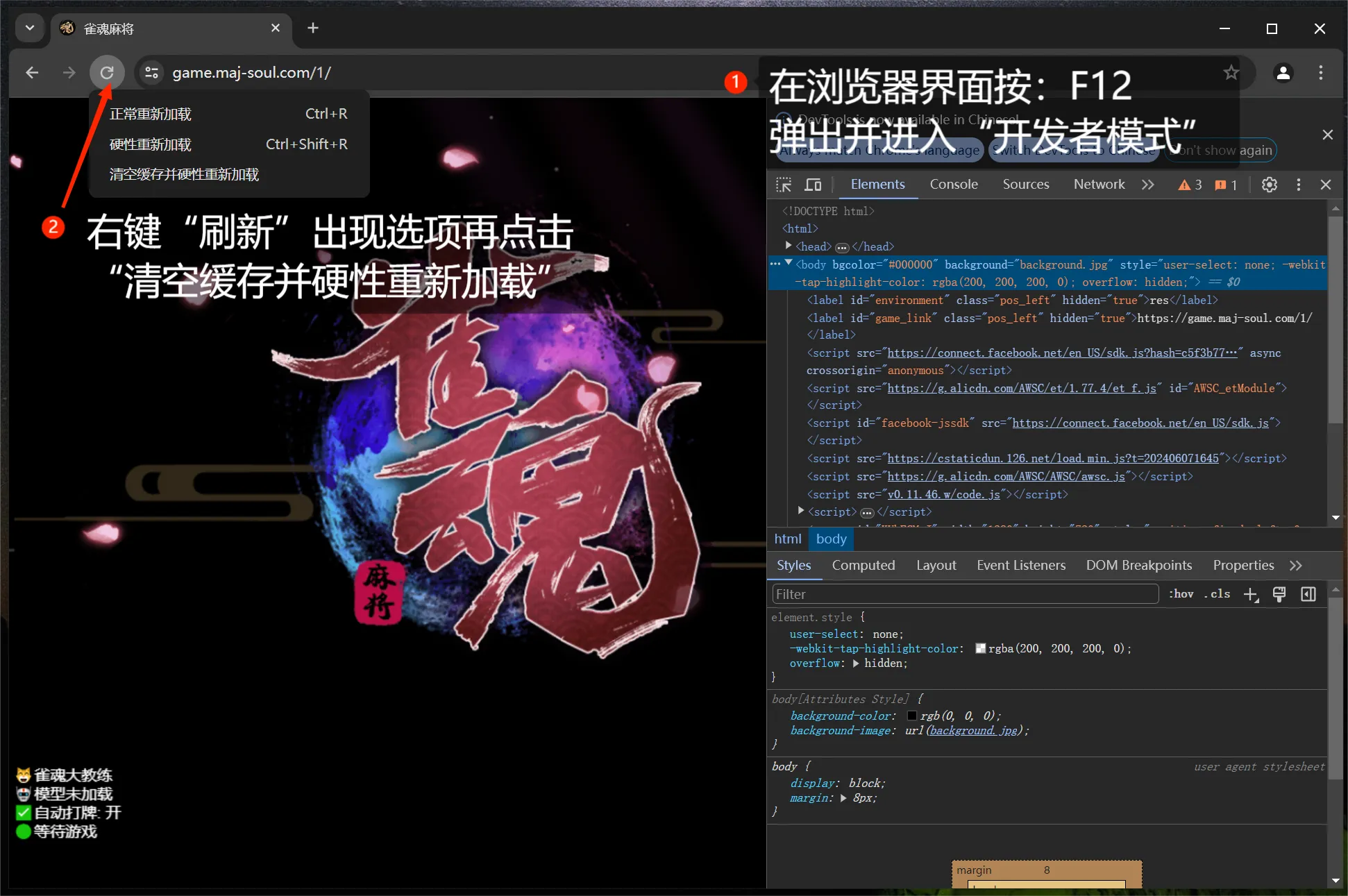Switch to the Properties pane tab
This screenshot has height=896, width=1348.
1243,565
